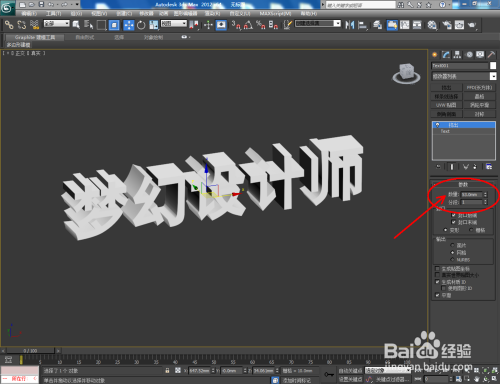
Task: Open Edit Named Selection Sets
Action: pos(287,25)
